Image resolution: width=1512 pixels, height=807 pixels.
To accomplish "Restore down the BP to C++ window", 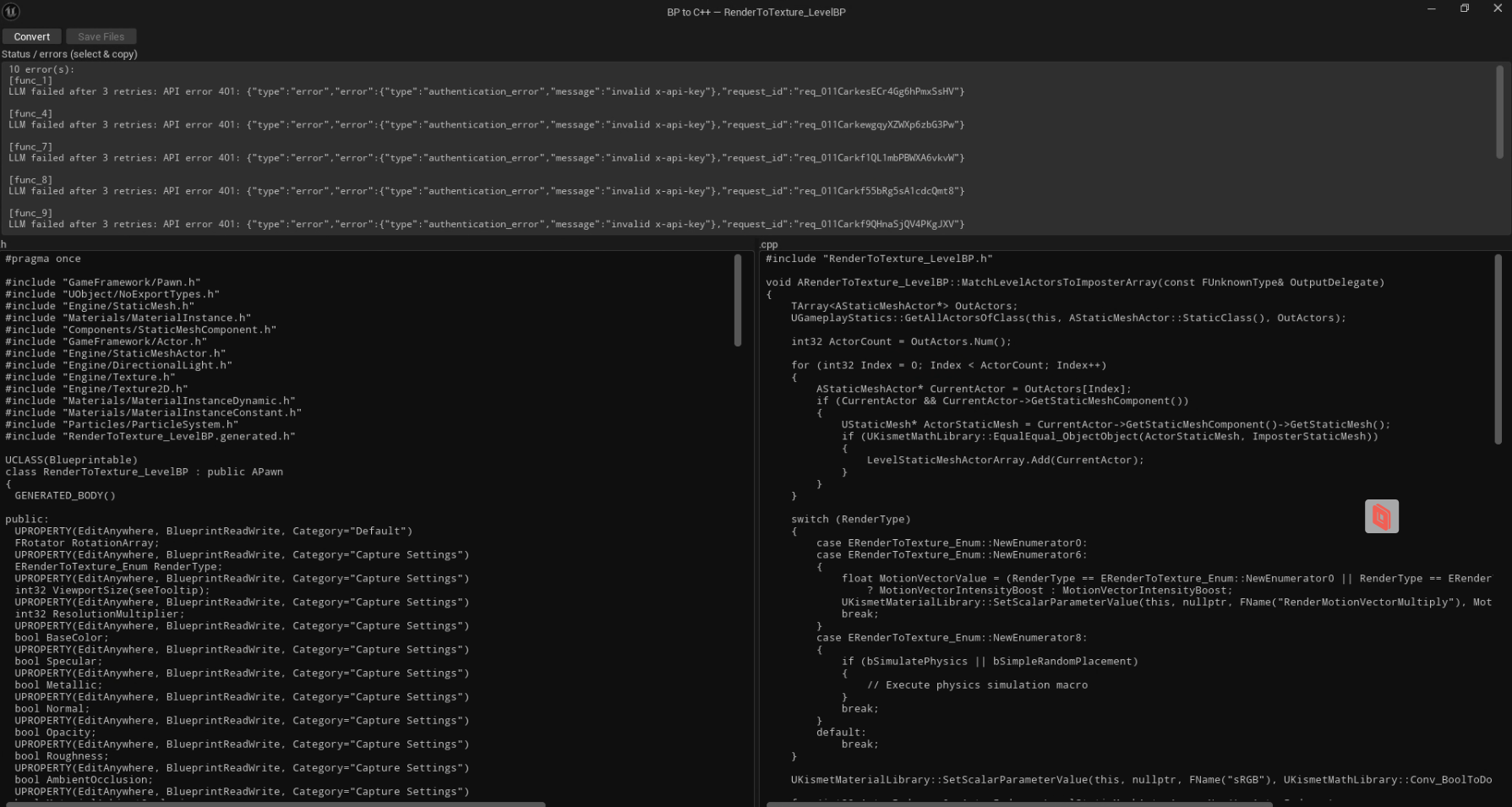I will (1464, 8).
